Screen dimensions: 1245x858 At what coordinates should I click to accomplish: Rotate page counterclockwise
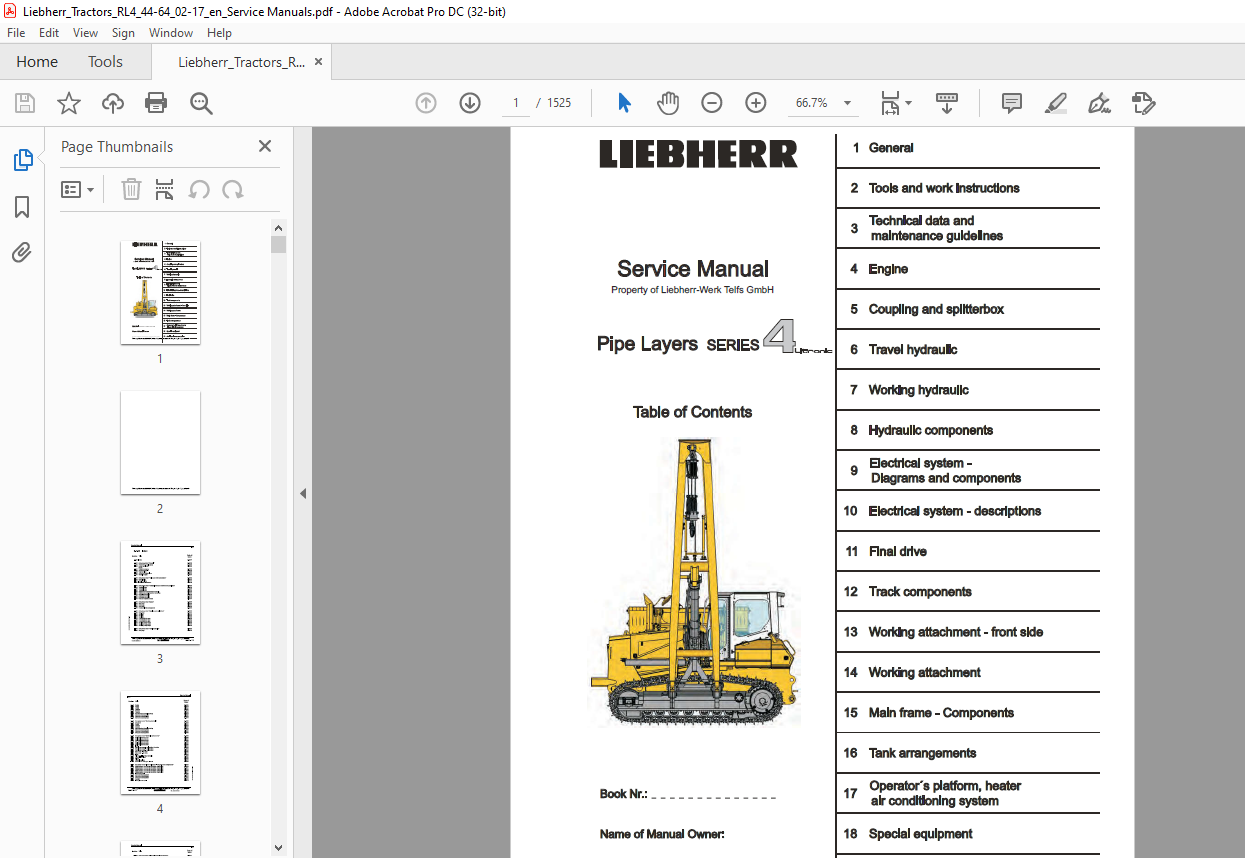[x=199, y=189]
